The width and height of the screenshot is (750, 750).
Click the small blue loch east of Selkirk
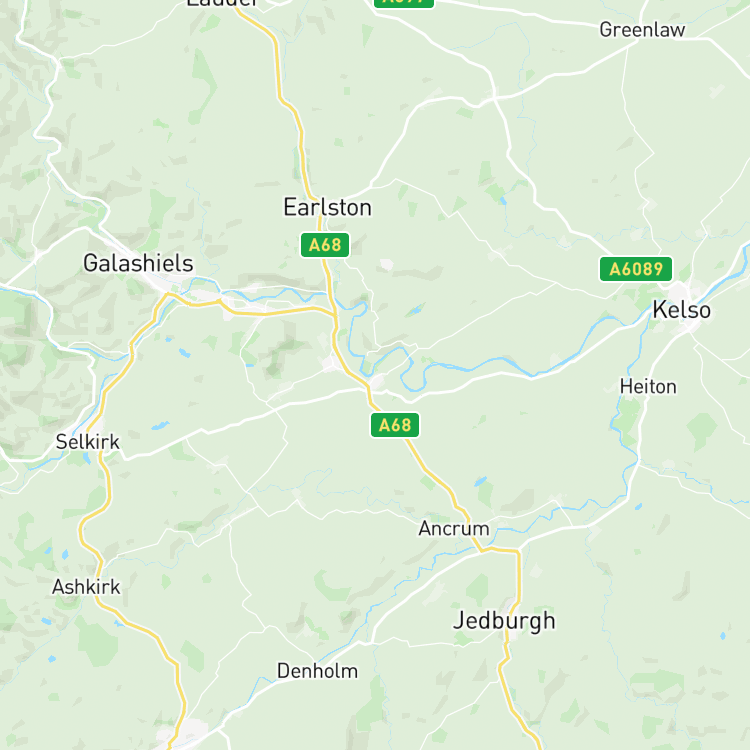click(160, 425)
